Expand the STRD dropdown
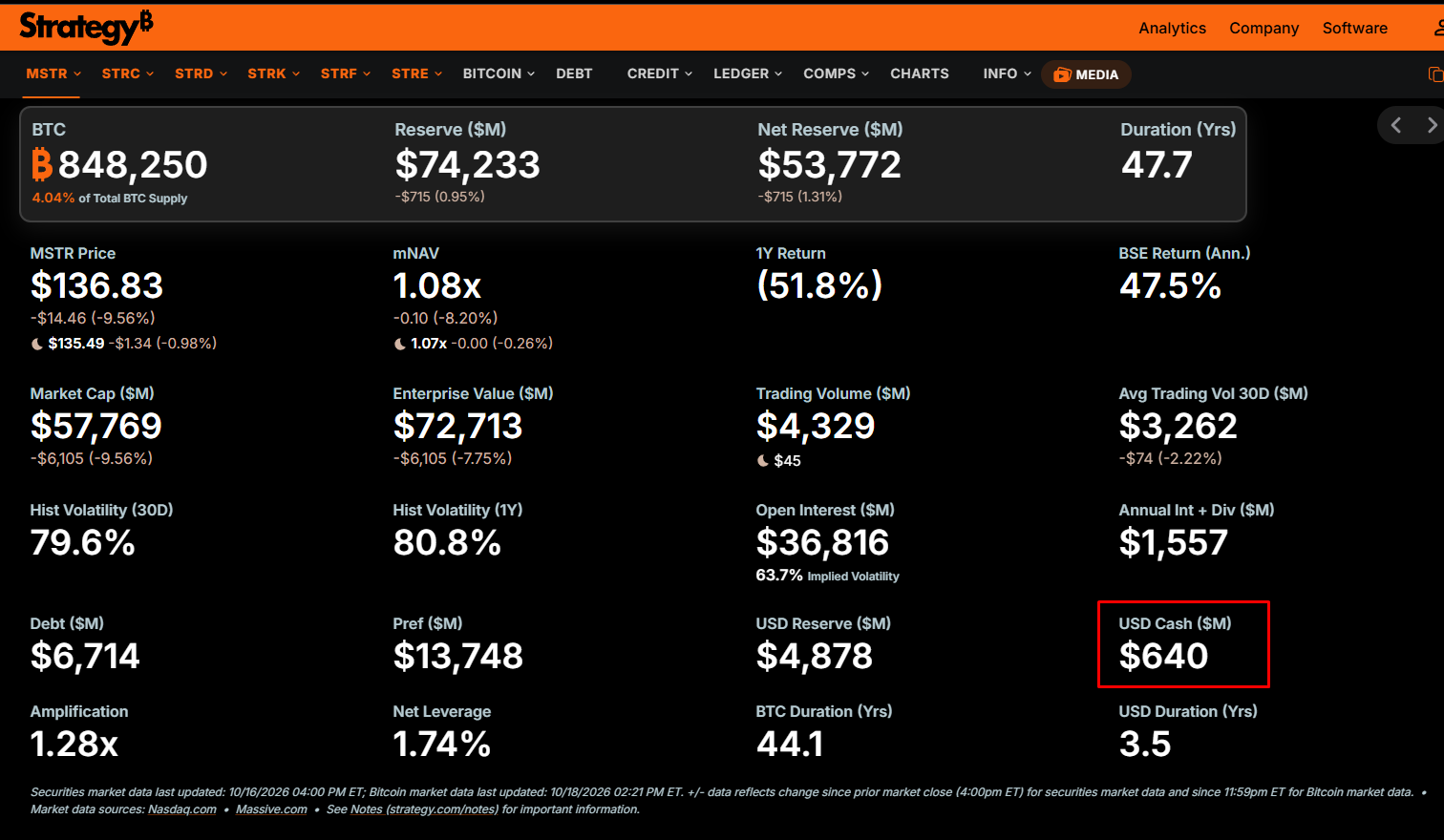The width and height of the screenshot is (1444, 840). tap(201, 73)
